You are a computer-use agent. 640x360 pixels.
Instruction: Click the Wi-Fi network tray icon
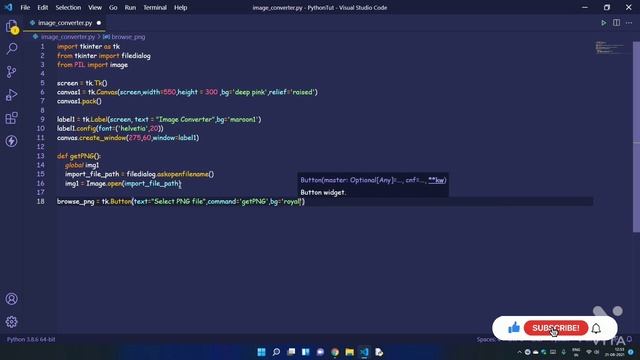click(x=589, y=352)
